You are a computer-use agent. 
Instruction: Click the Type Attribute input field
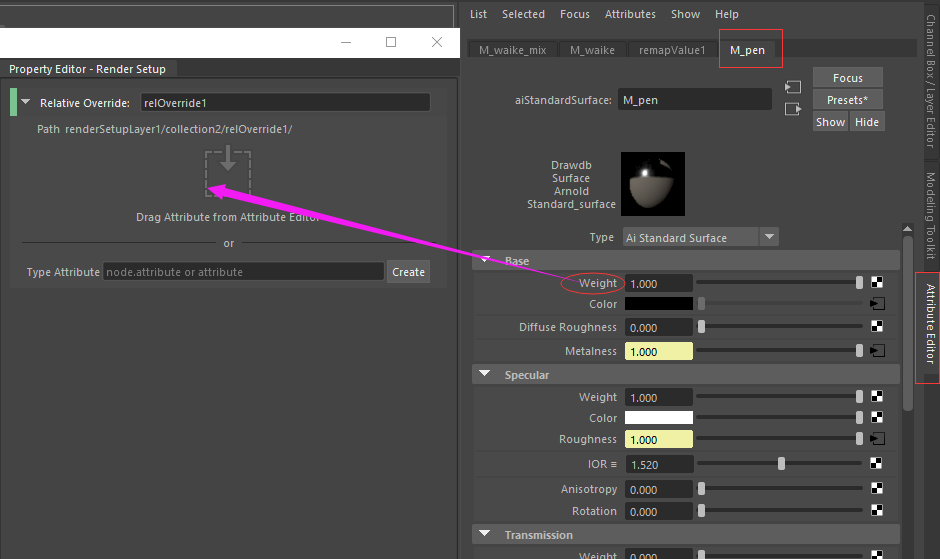tap(244, 272)
